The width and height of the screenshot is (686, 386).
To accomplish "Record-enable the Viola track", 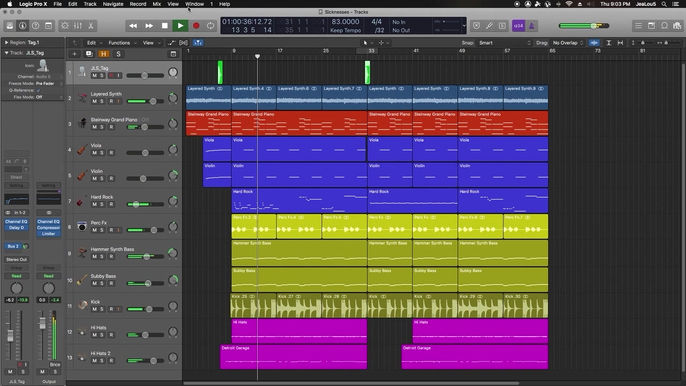I will [111, 153].
